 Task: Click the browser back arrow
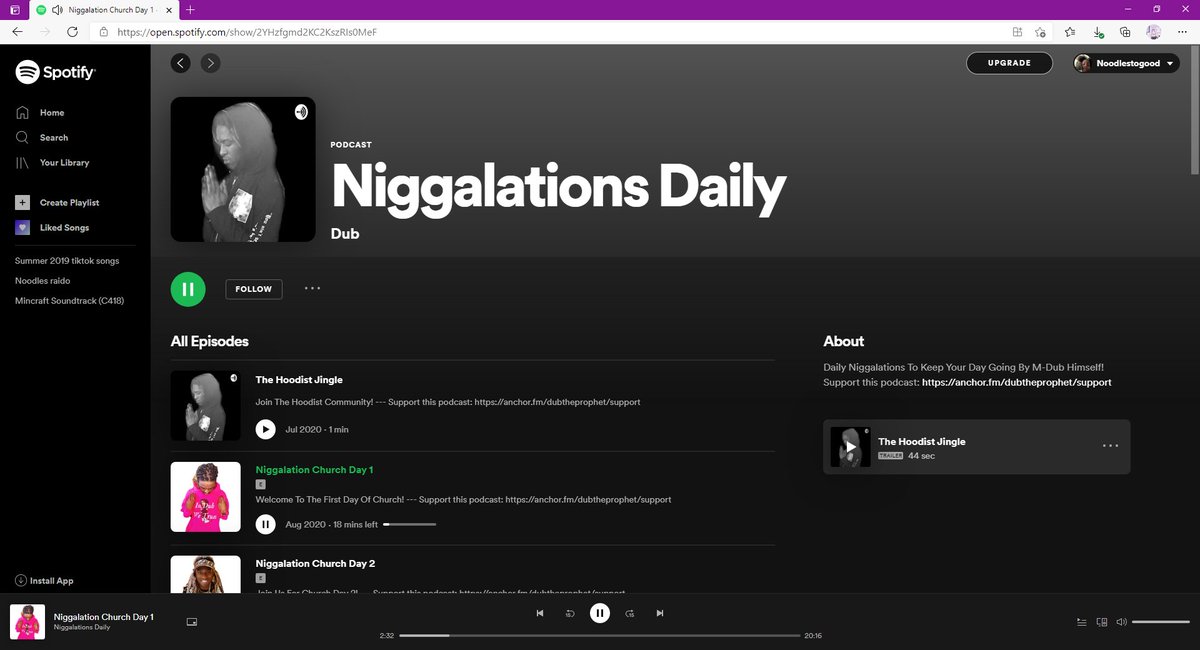[x=17, y=32]
